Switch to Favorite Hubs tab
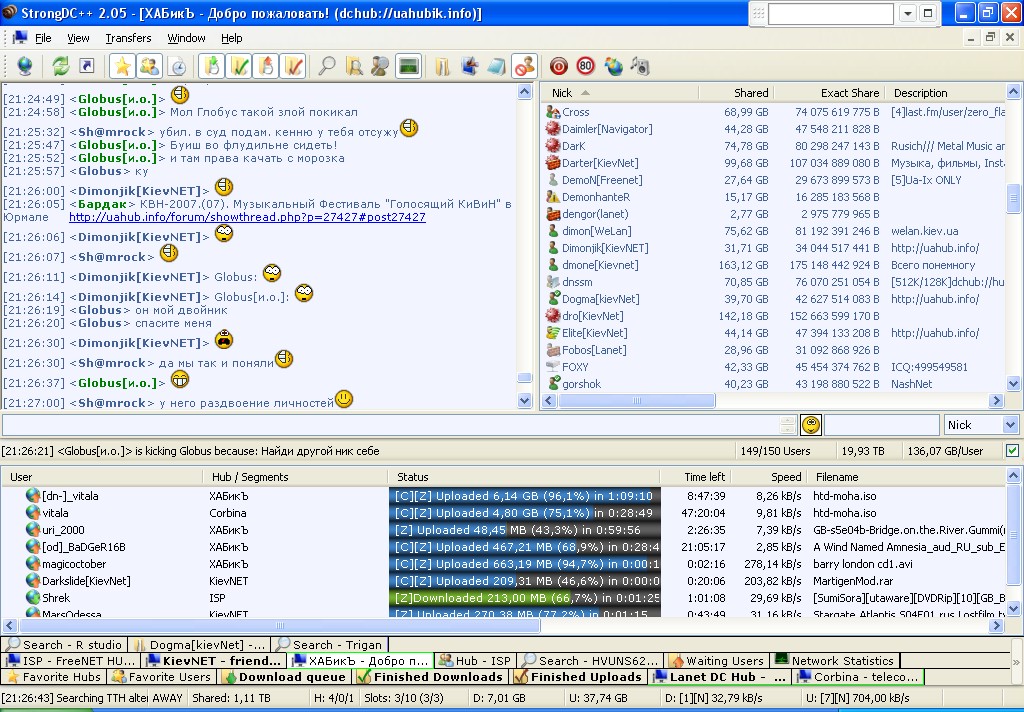This screenshot has height=712, width=1024. pos(54,677)
